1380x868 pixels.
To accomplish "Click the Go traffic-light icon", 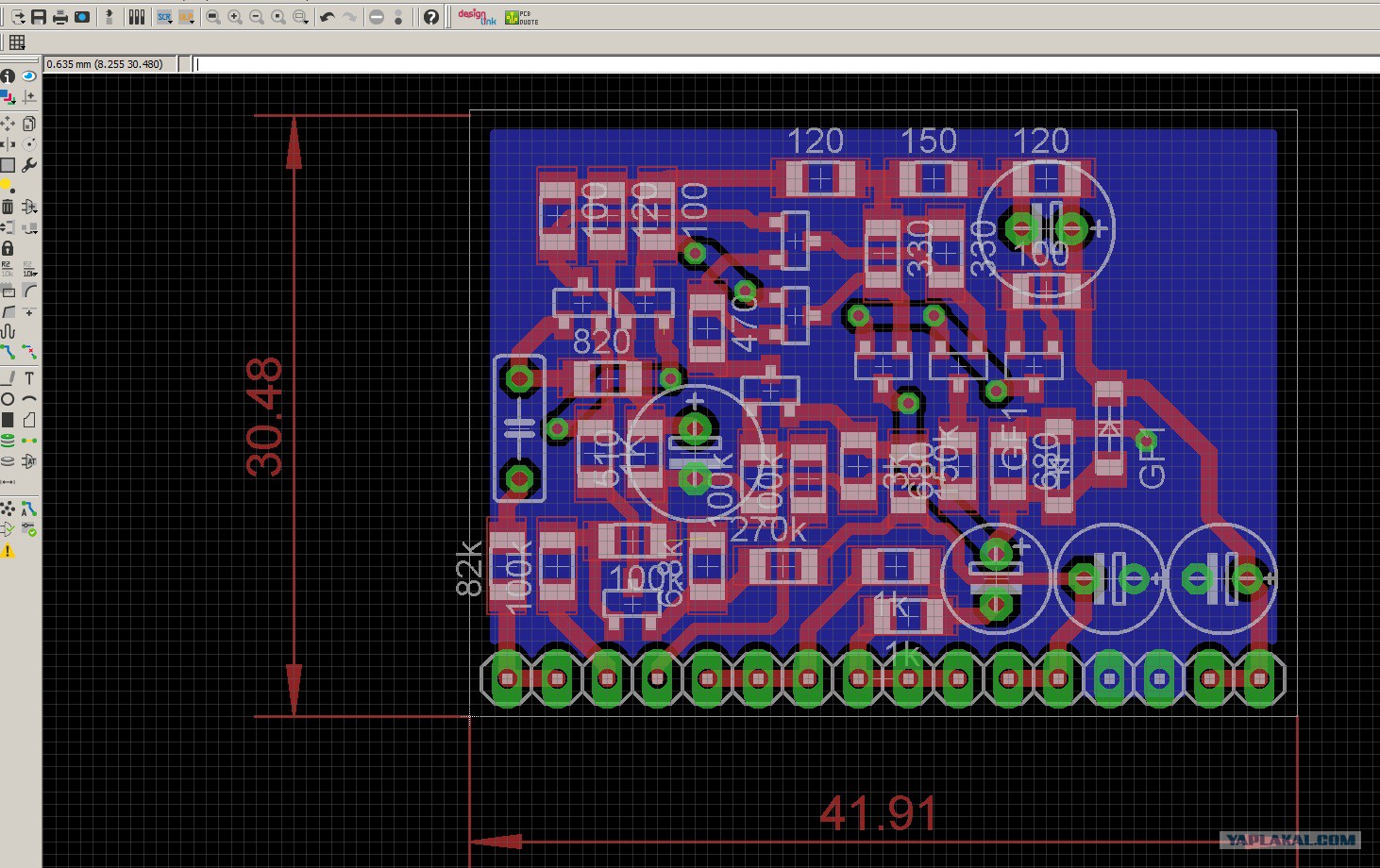I will (398, 17).
